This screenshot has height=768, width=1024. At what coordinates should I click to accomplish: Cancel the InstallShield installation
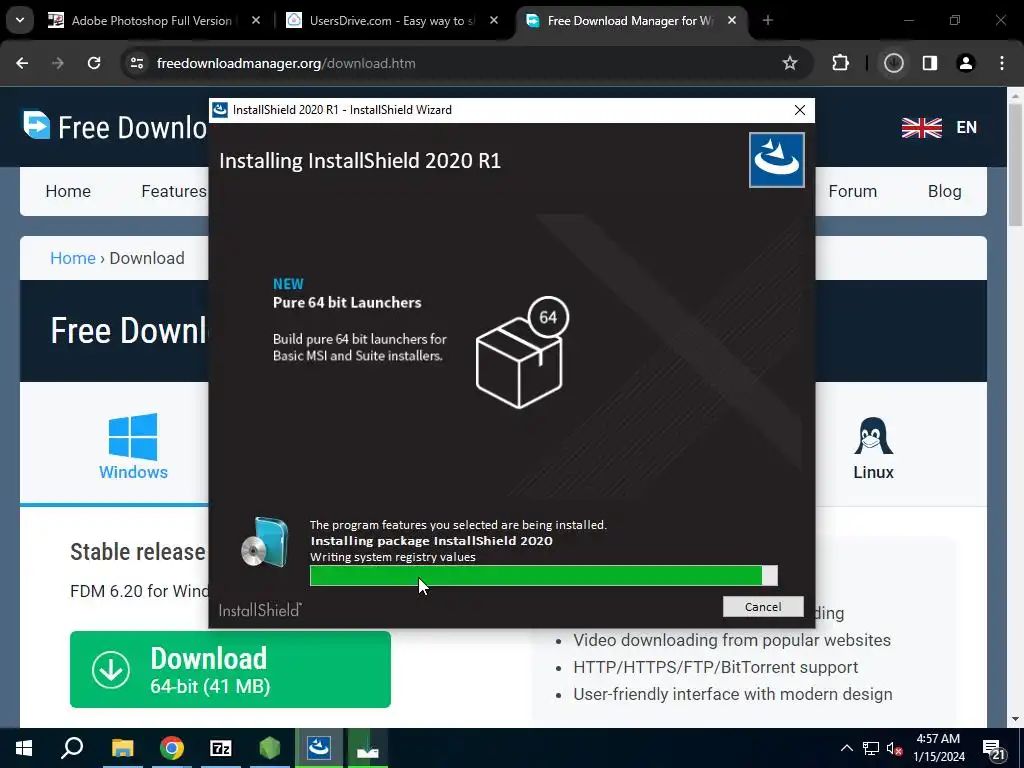[x=763, y=607]
